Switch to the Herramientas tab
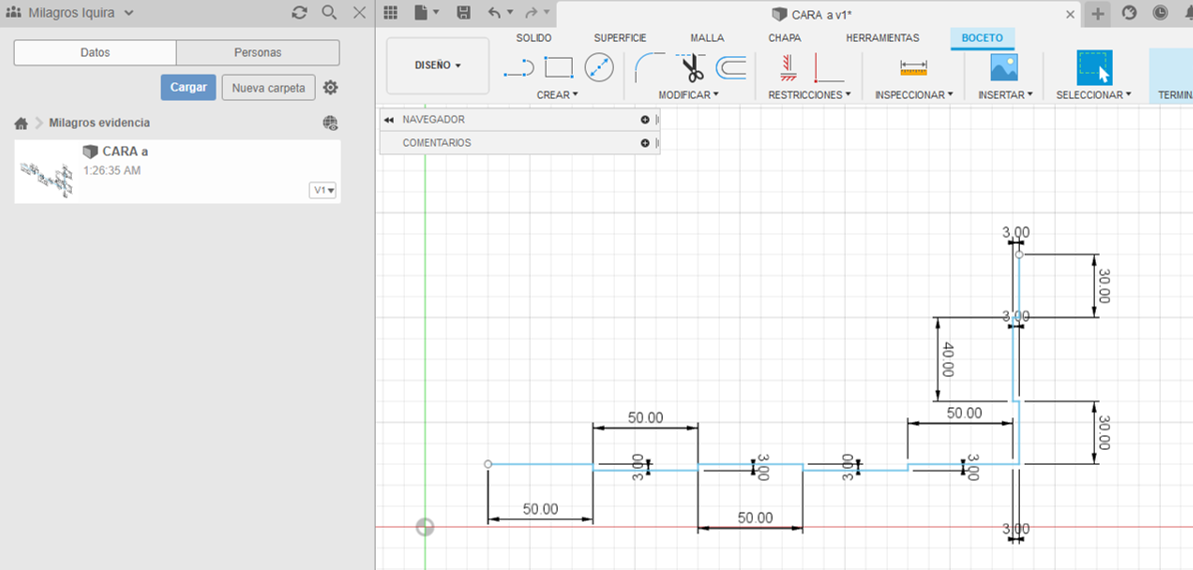Image resolution: width=1193 pixels, height=570 pixels. coord(883,38)
